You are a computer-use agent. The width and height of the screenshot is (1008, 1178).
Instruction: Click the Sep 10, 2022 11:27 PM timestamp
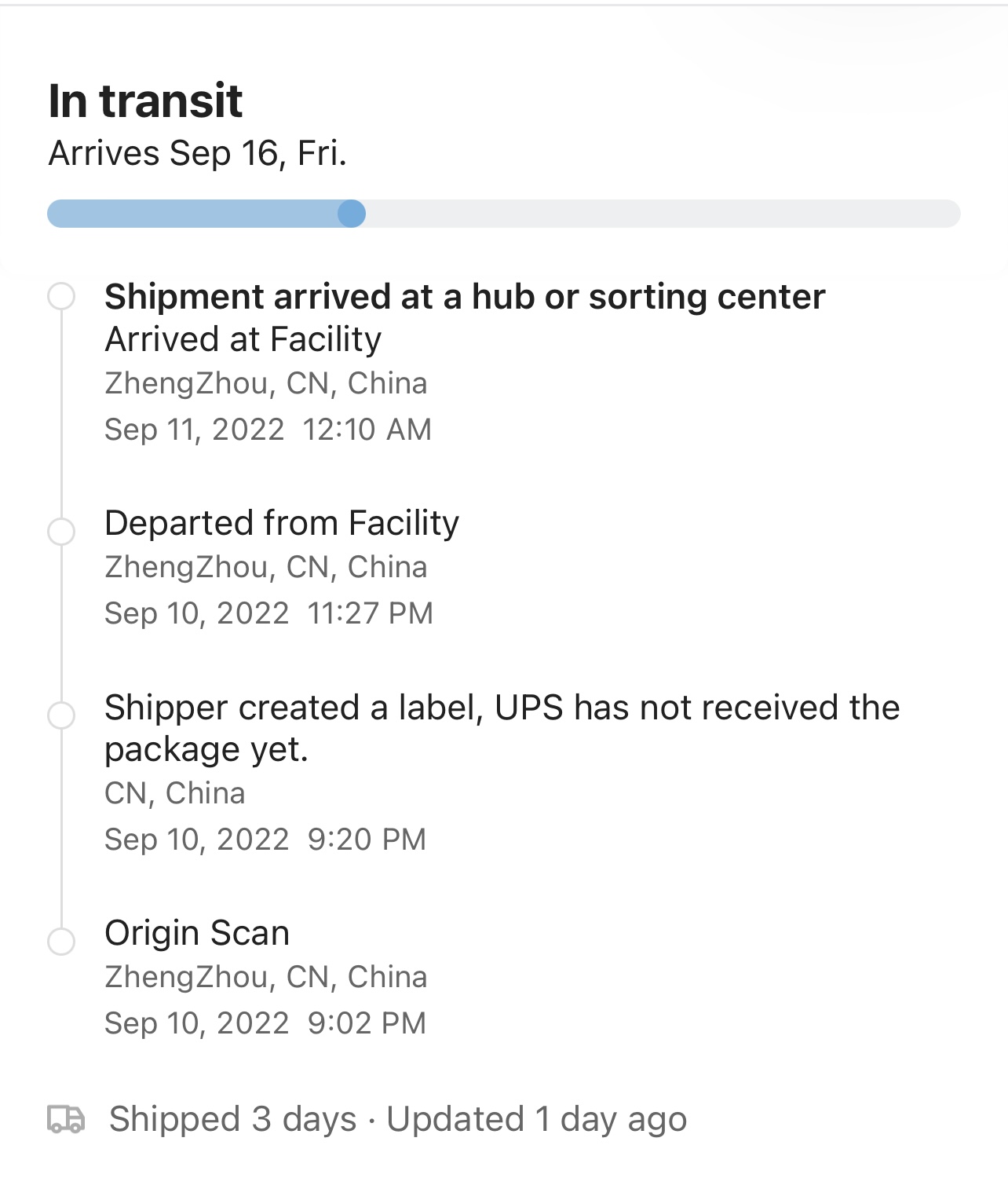click(268, 613)
